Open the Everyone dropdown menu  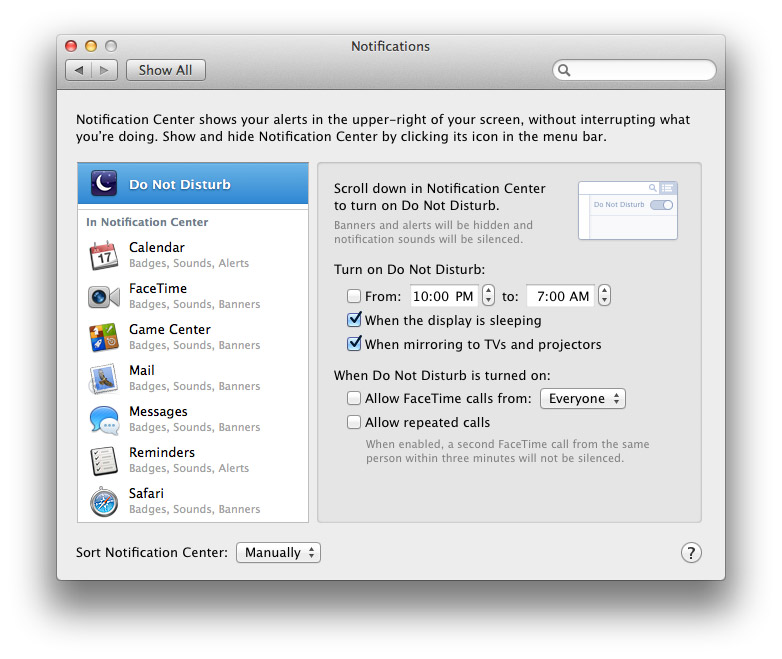pyautogui.click(x=582, y=398)
